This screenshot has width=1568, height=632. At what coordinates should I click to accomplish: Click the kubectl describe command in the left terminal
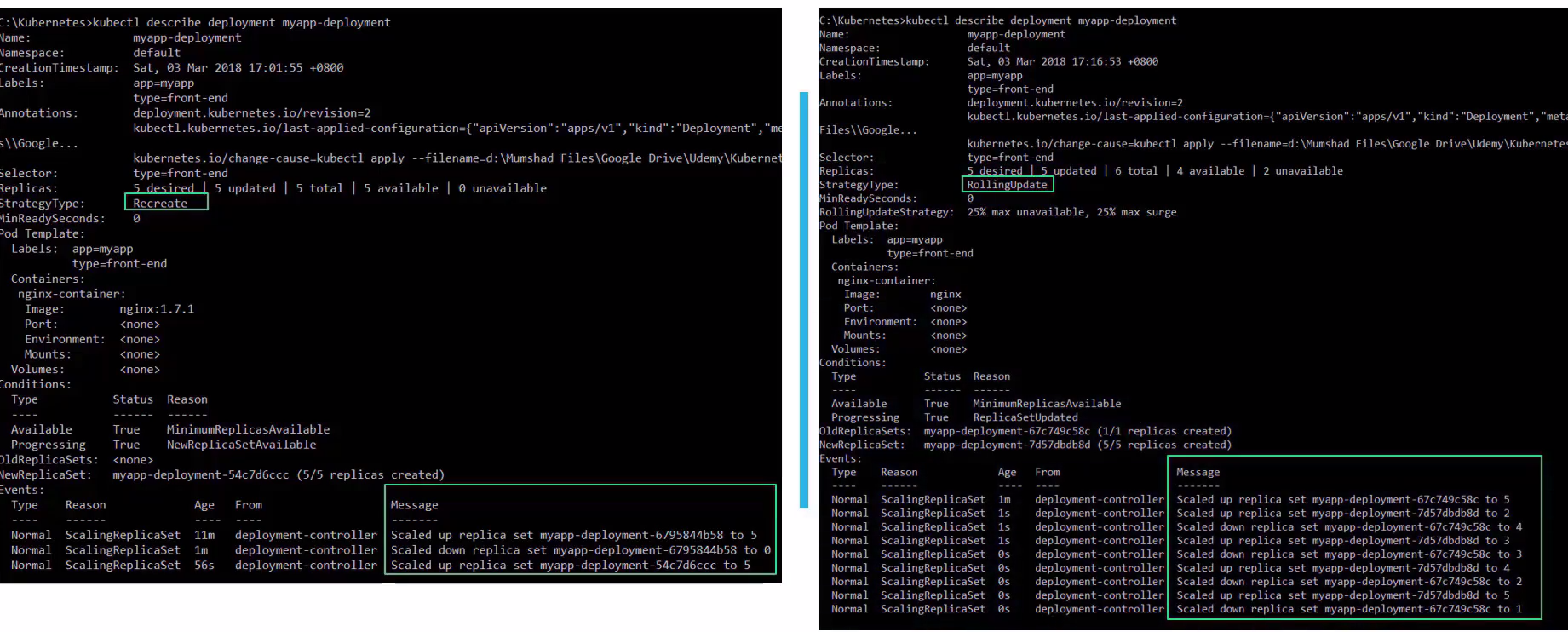coord(242,22)
